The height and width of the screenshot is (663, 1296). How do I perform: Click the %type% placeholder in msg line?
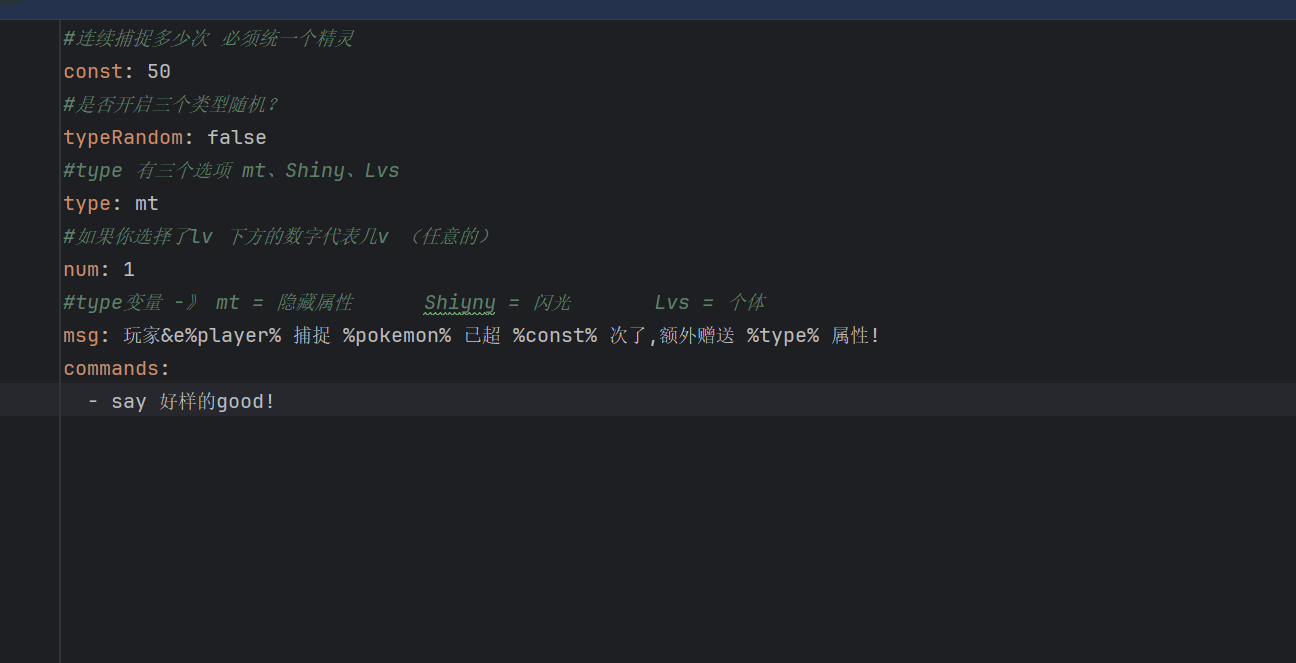pyautogui.click(x=783, y=336)
